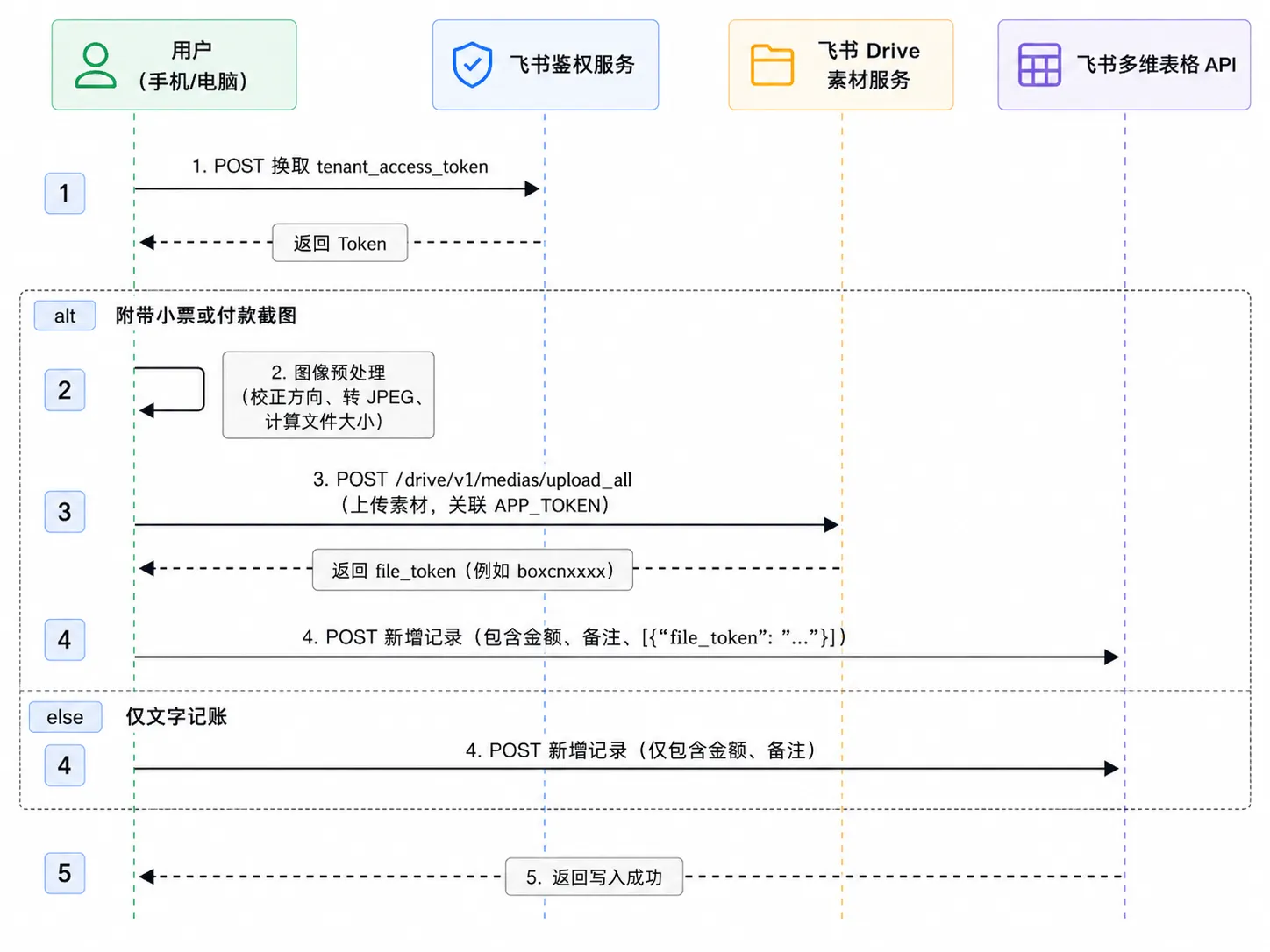Click the 返回 Token response label
Screen dimensions: 1270x952
tap(339, 243)
